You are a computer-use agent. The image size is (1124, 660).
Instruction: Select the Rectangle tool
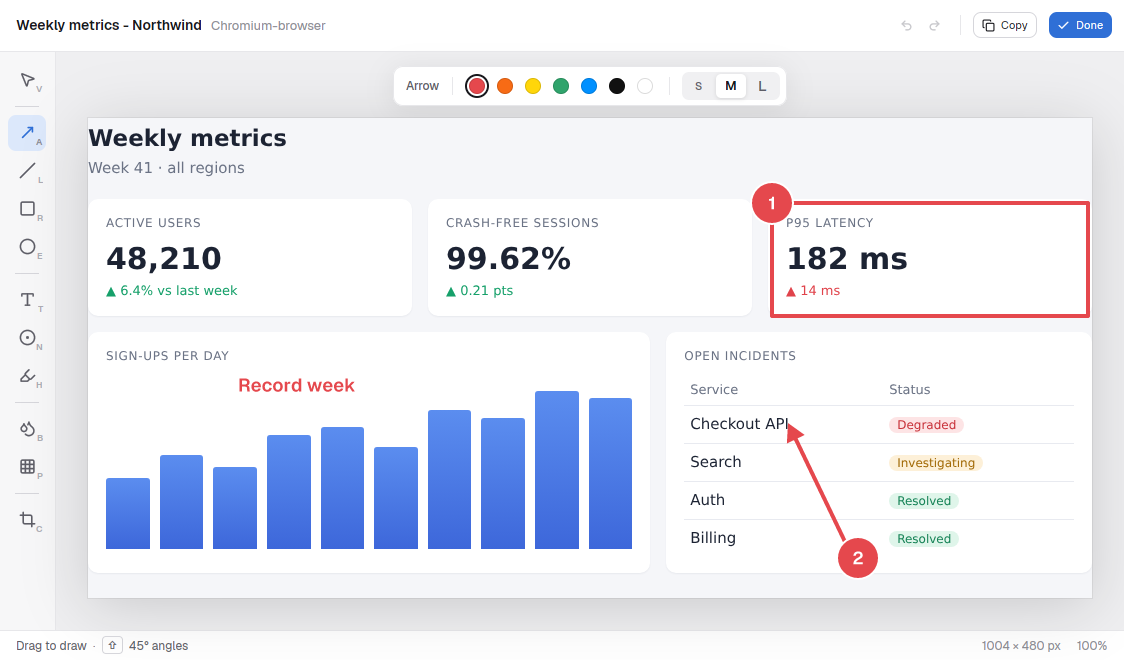coord(27,209)
